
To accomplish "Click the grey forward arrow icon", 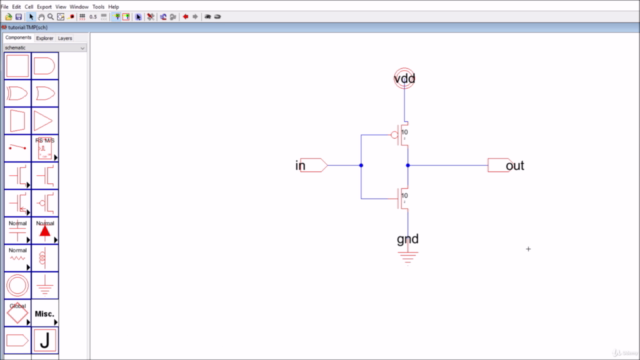I will 196,17.
